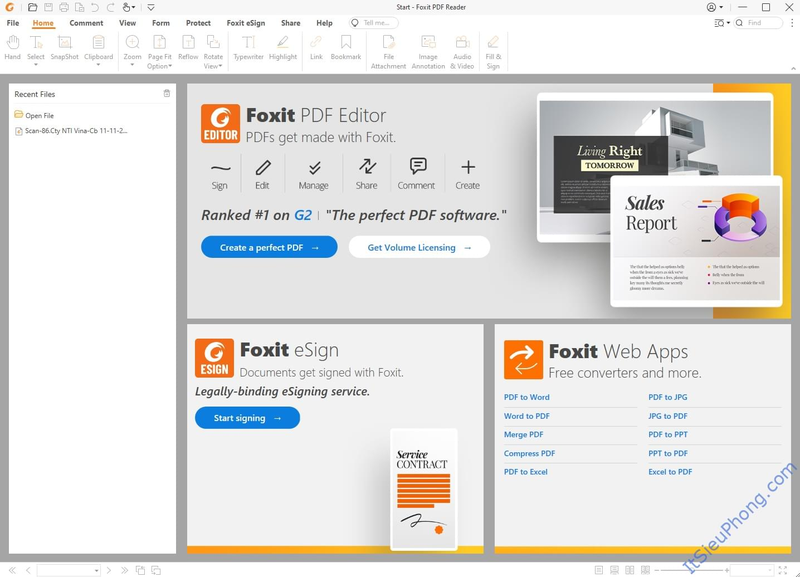The height and width of the screenshot is (577, 800).
Task: Click the Sales Report preview thumbnail
Action: 696,241
